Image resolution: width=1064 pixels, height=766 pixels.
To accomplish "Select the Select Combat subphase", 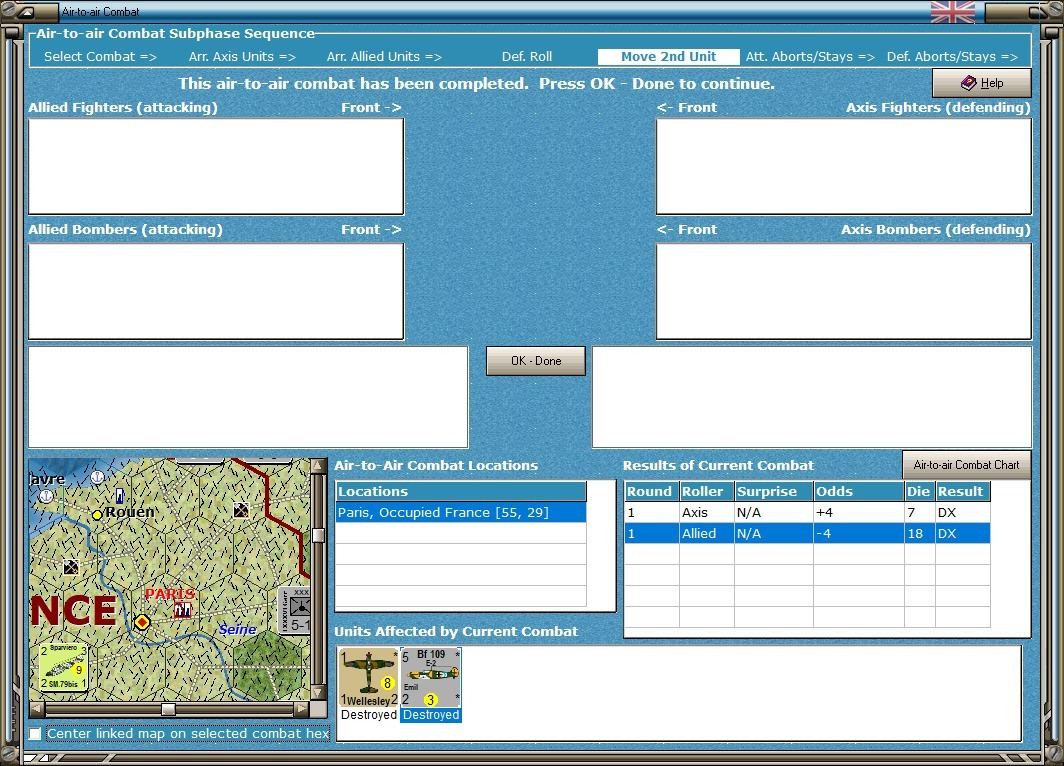I will [x=100, y=57].
